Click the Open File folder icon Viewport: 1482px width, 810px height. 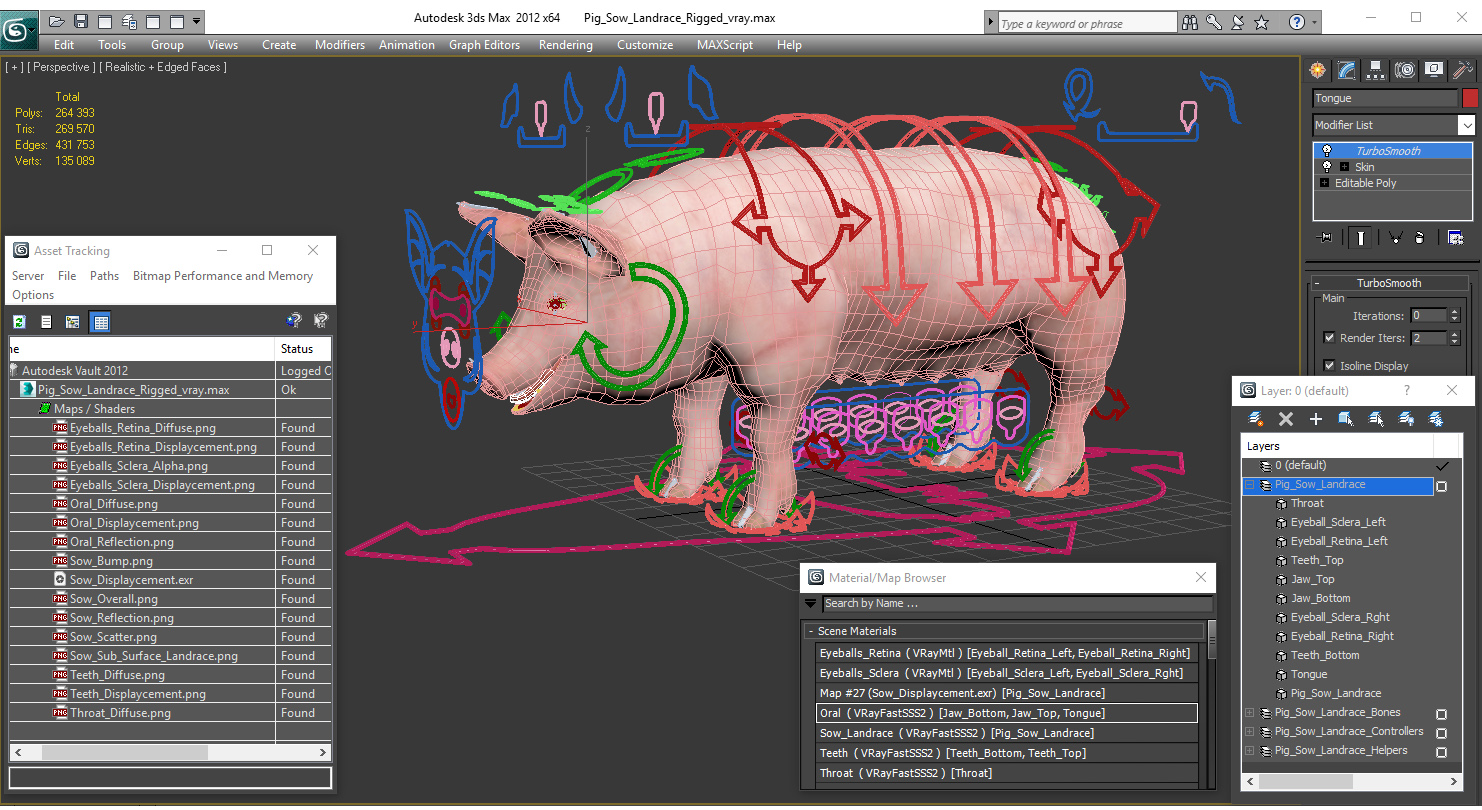57,20
